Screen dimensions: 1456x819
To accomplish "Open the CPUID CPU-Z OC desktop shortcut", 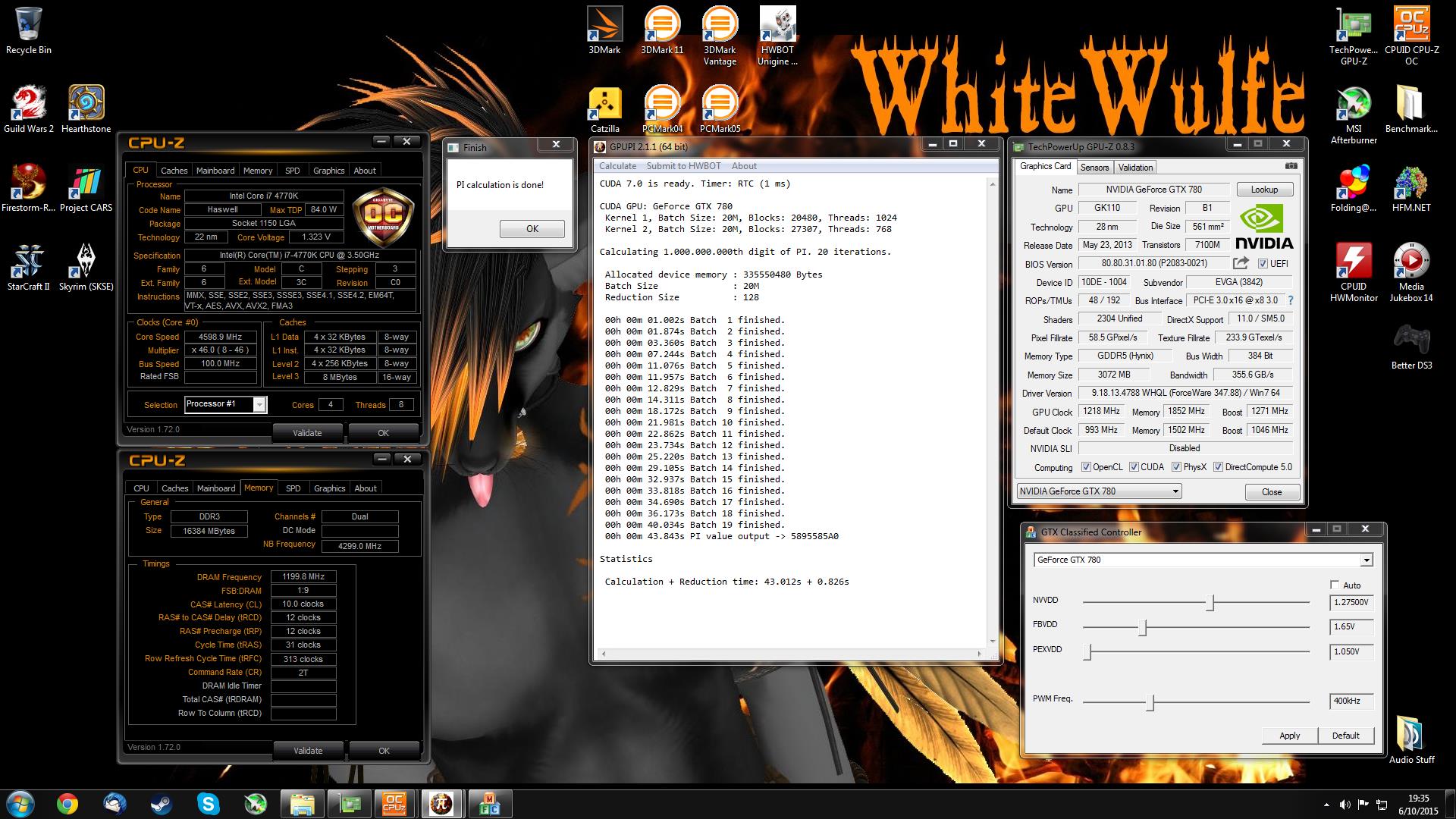I will pyautogui.click(x=1411, y=36).
